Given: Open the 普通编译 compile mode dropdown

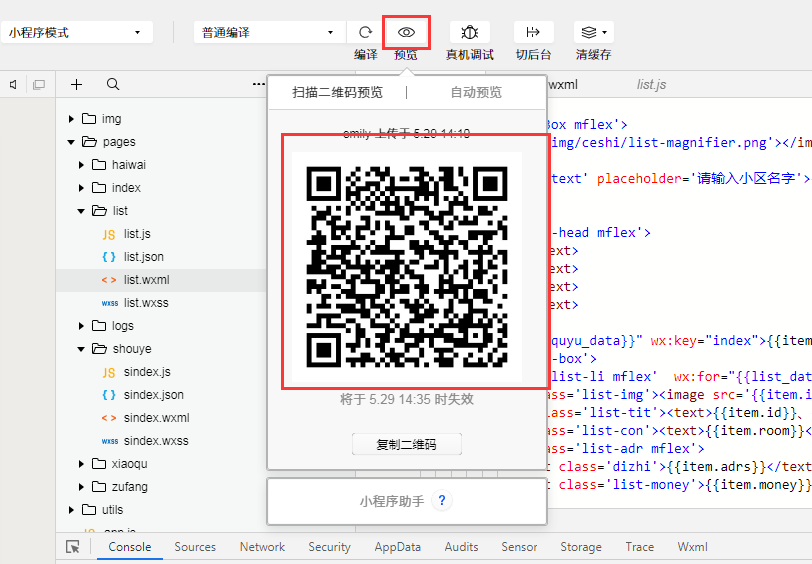Looking at the screenshot, I should point(269,32).
